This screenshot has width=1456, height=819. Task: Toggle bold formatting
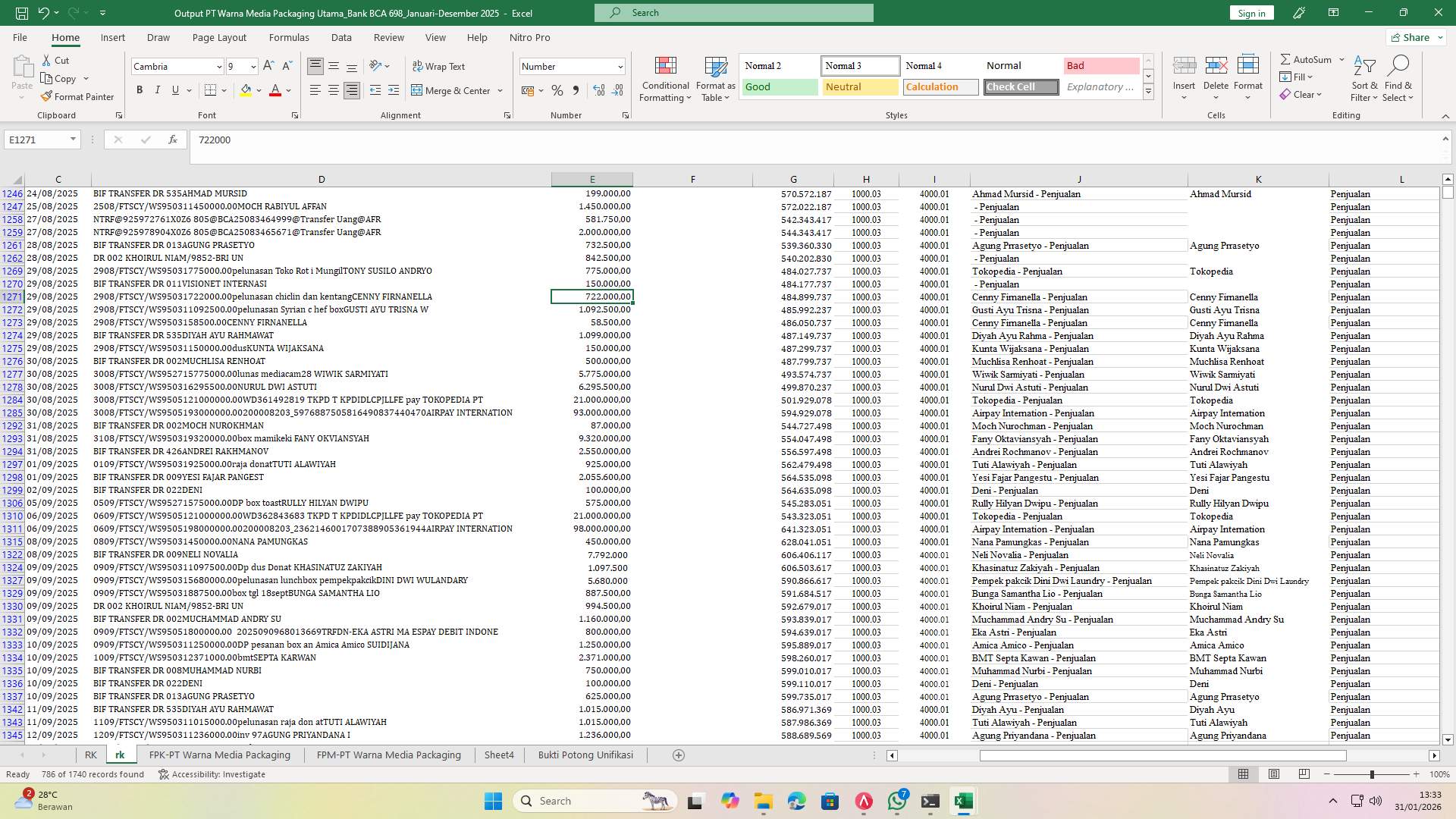[140, 89]
